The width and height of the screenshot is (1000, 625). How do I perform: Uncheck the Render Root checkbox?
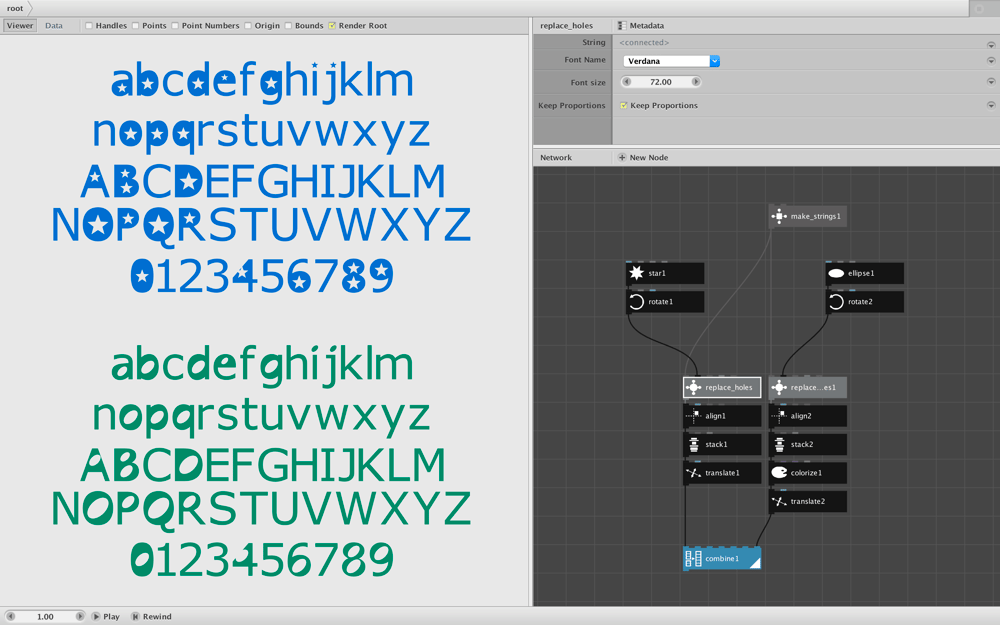[332, 26]
